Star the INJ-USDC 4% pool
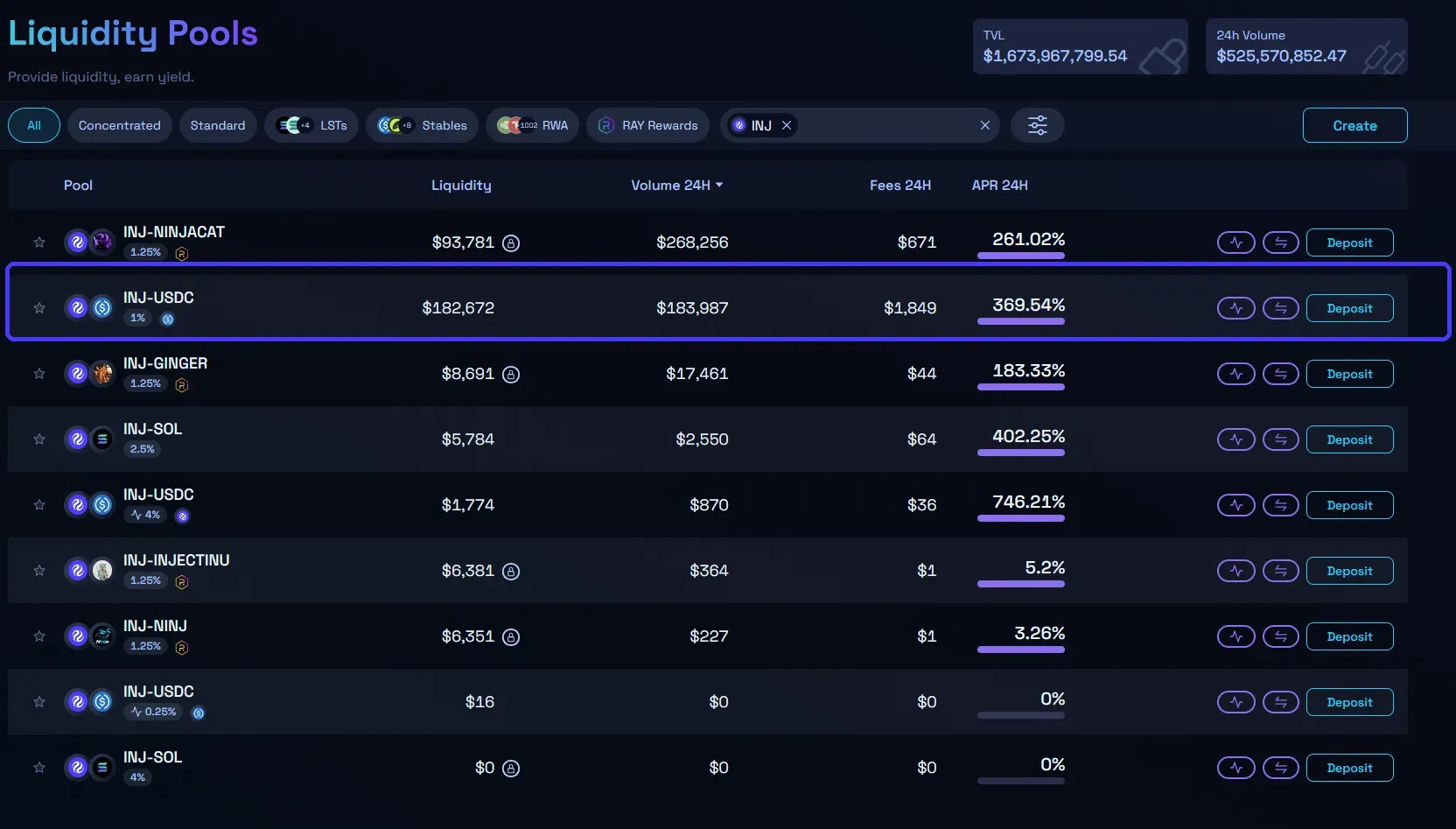 [x=39, y=505]
